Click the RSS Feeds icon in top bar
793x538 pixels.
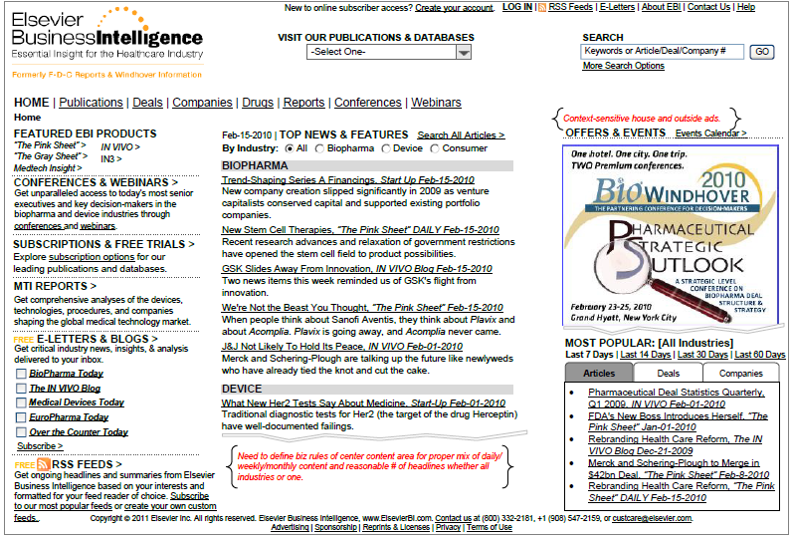tap(542, 8)
